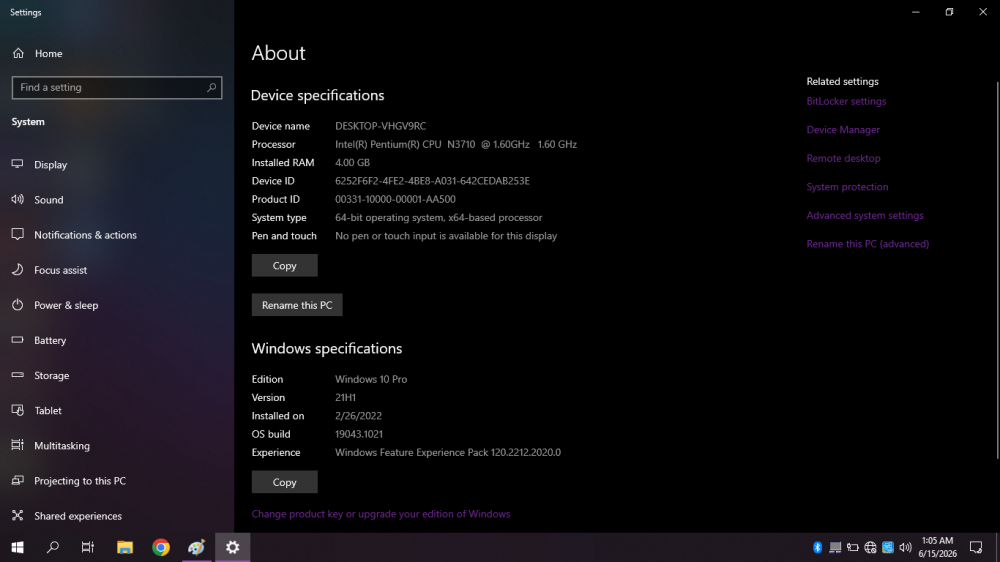Viewport: 1000px width, 562px height.
Task: Launch Google Chrome from the taskbar
Action: (161, 547)
